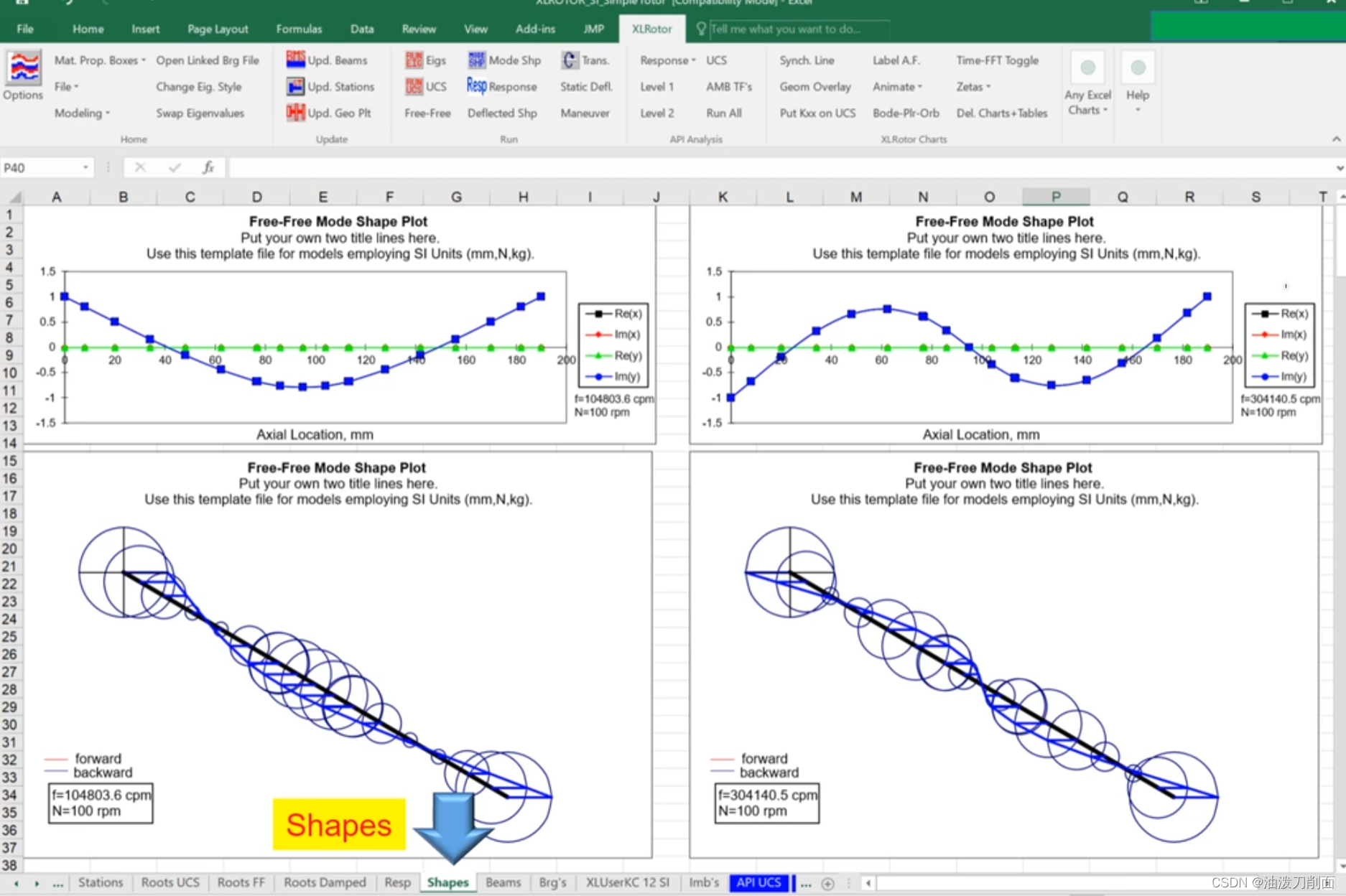The height and width of the screenshot is (896, 1346).
Task: Click the Tell me search field
Action: [799, 29]
